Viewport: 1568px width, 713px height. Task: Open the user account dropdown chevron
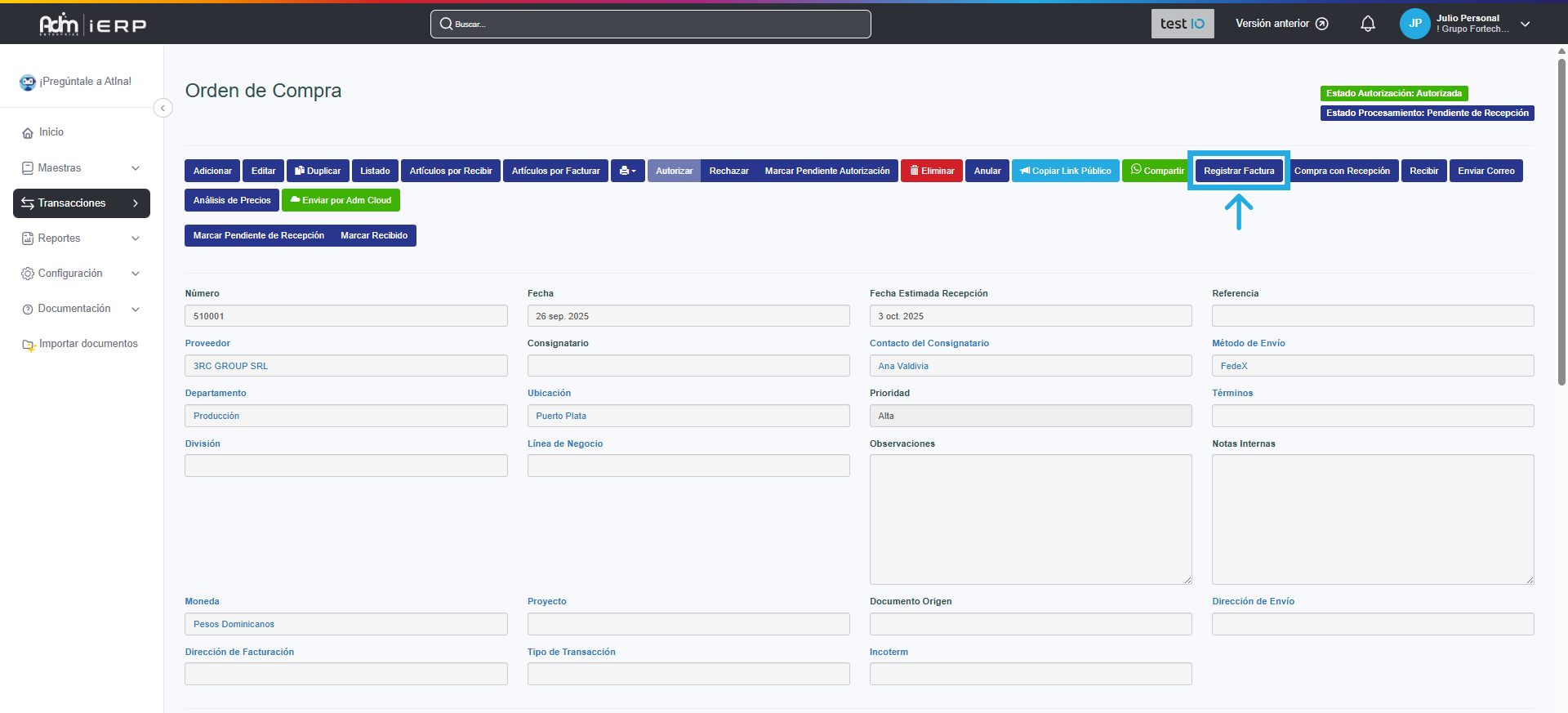[x=1525, y=24]
